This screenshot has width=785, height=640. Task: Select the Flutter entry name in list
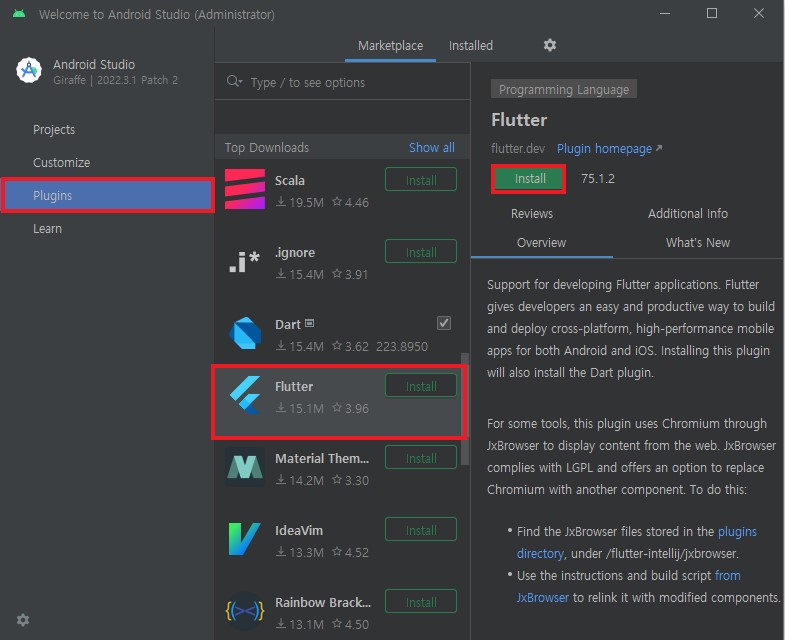(293, 387)
